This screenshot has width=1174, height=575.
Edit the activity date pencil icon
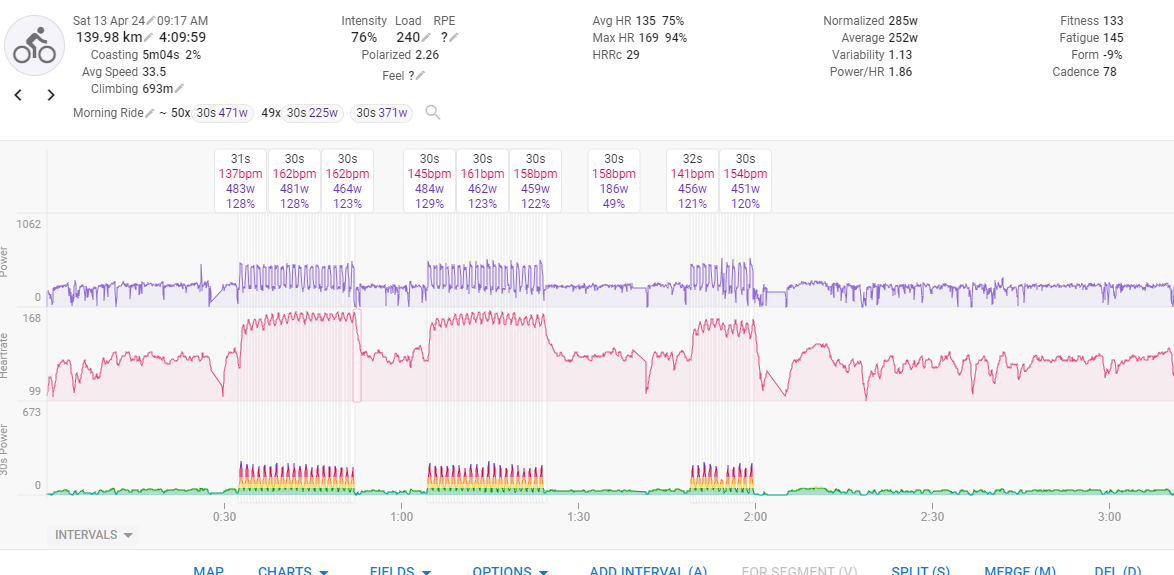[x=151, y=21]
